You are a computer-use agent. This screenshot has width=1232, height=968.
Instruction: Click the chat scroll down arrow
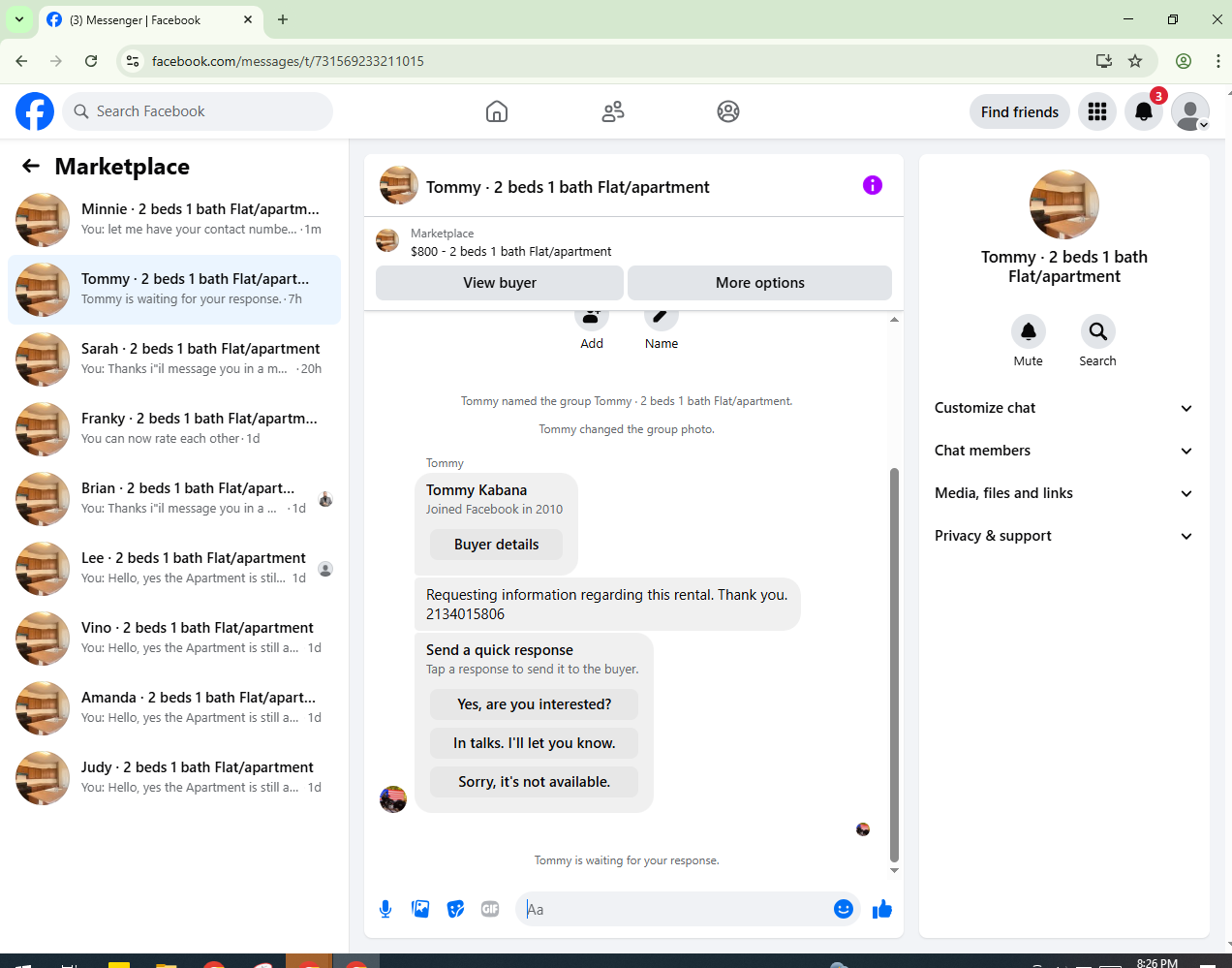click(894, 870)
